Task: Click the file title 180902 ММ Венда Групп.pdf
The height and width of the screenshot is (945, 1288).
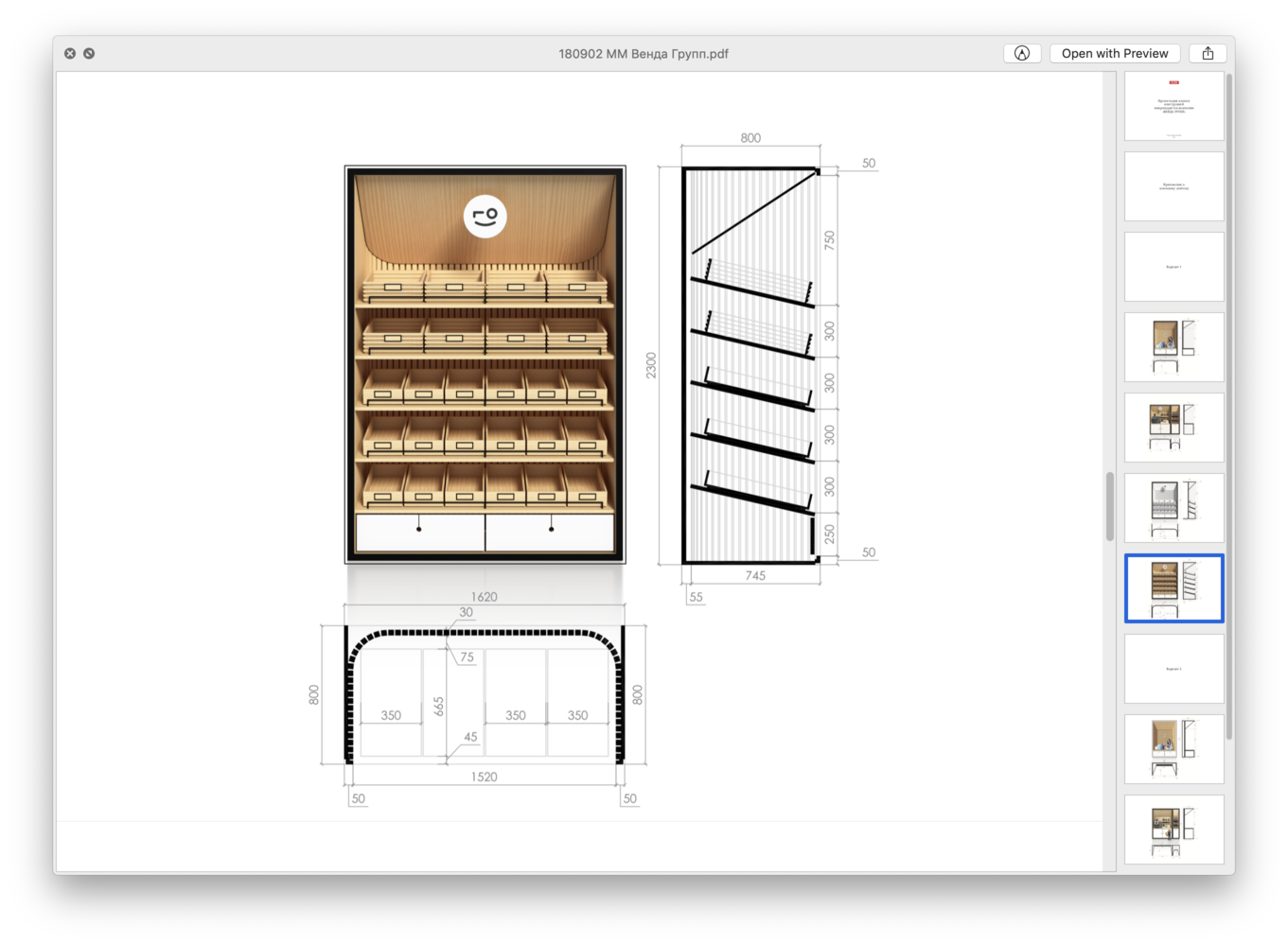Action: point(644,54)
